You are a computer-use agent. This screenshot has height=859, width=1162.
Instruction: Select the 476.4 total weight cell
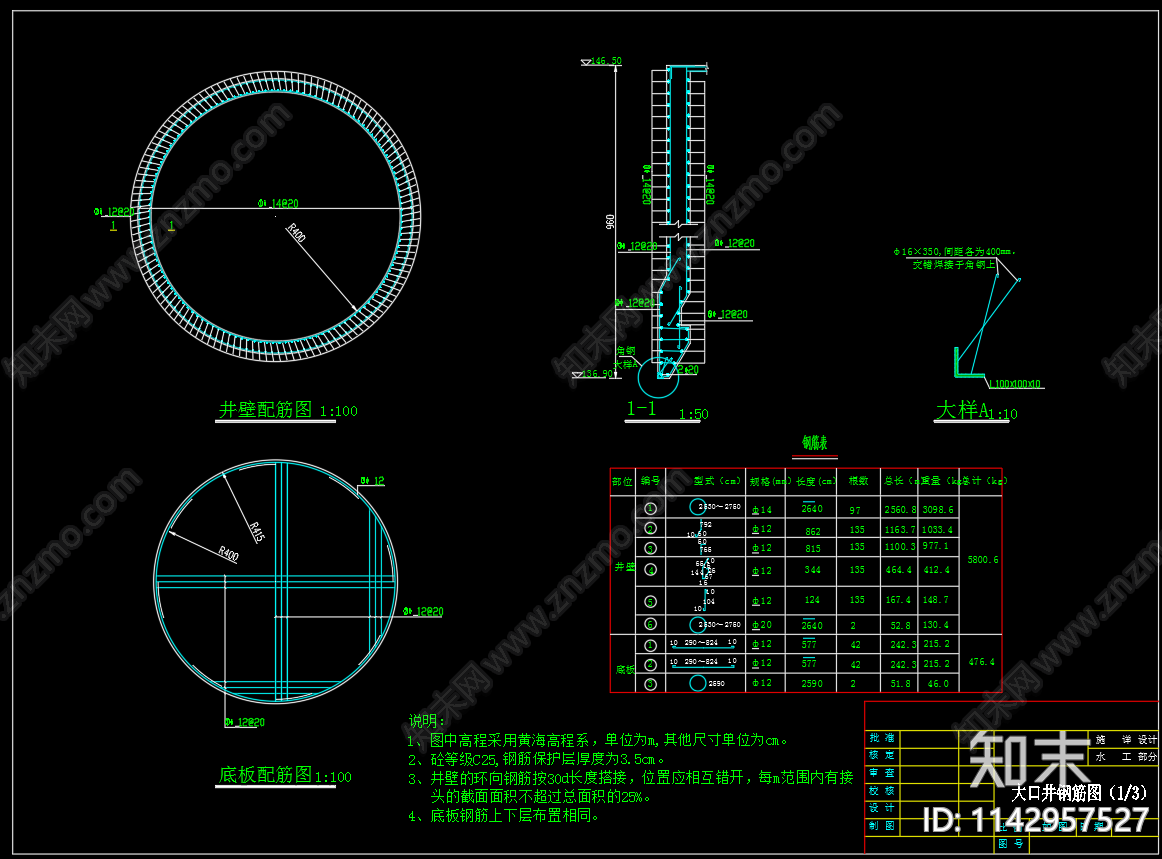(x=982, y=662)
